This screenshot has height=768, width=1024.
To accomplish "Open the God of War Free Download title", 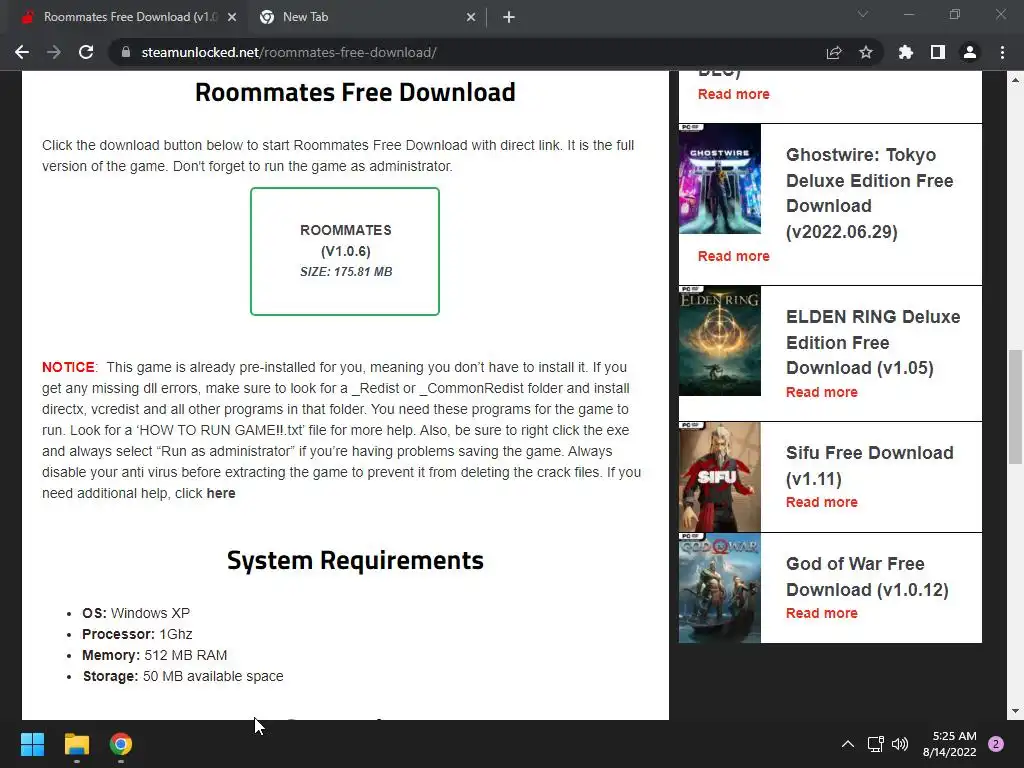I will (867, 577).
